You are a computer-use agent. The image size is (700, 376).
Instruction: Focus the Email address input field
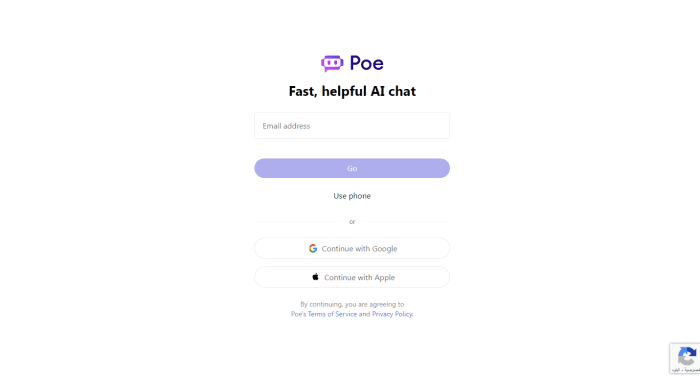[352, 125]
